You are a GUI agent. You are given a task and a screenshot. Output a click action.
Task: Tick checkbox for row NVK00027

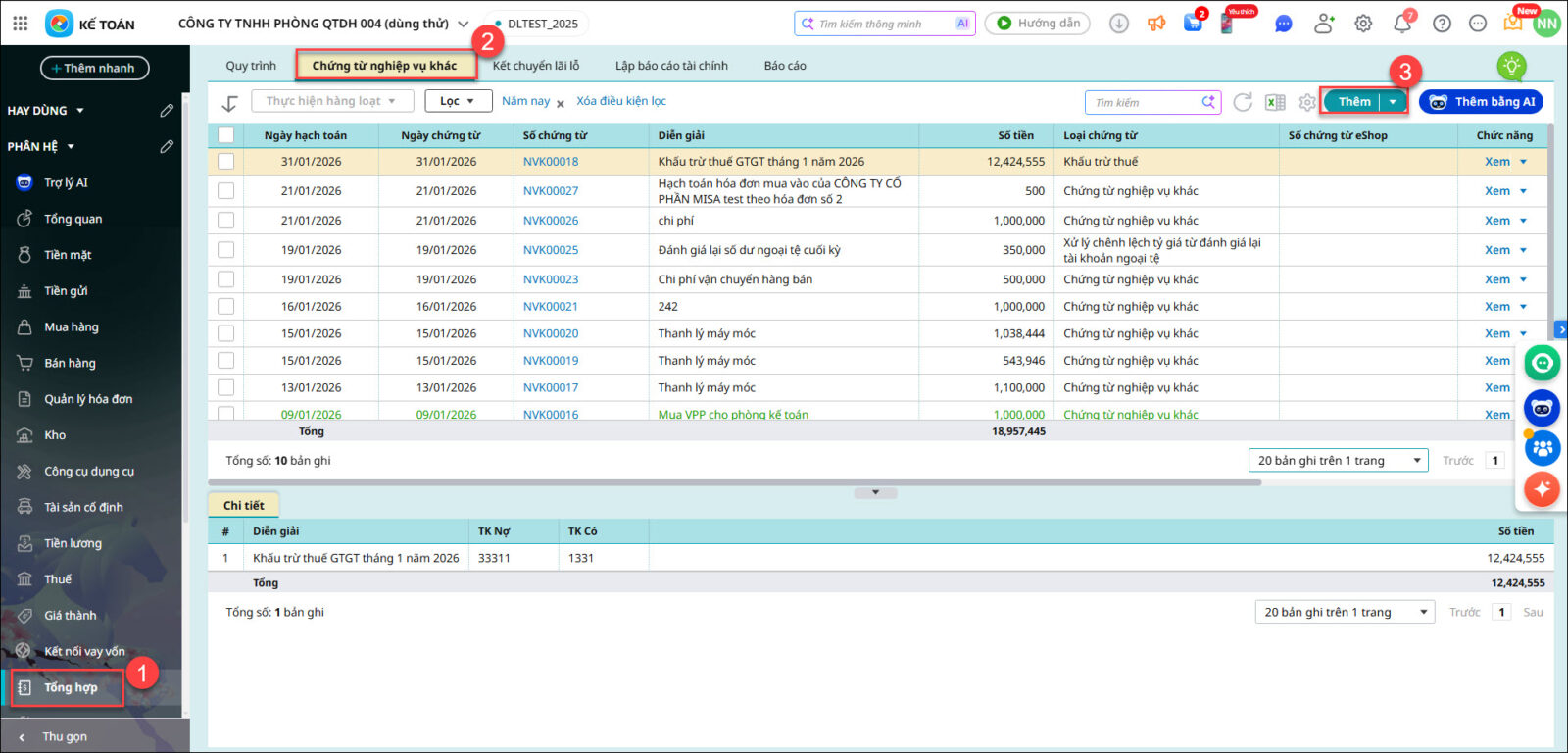click(226, 191)
